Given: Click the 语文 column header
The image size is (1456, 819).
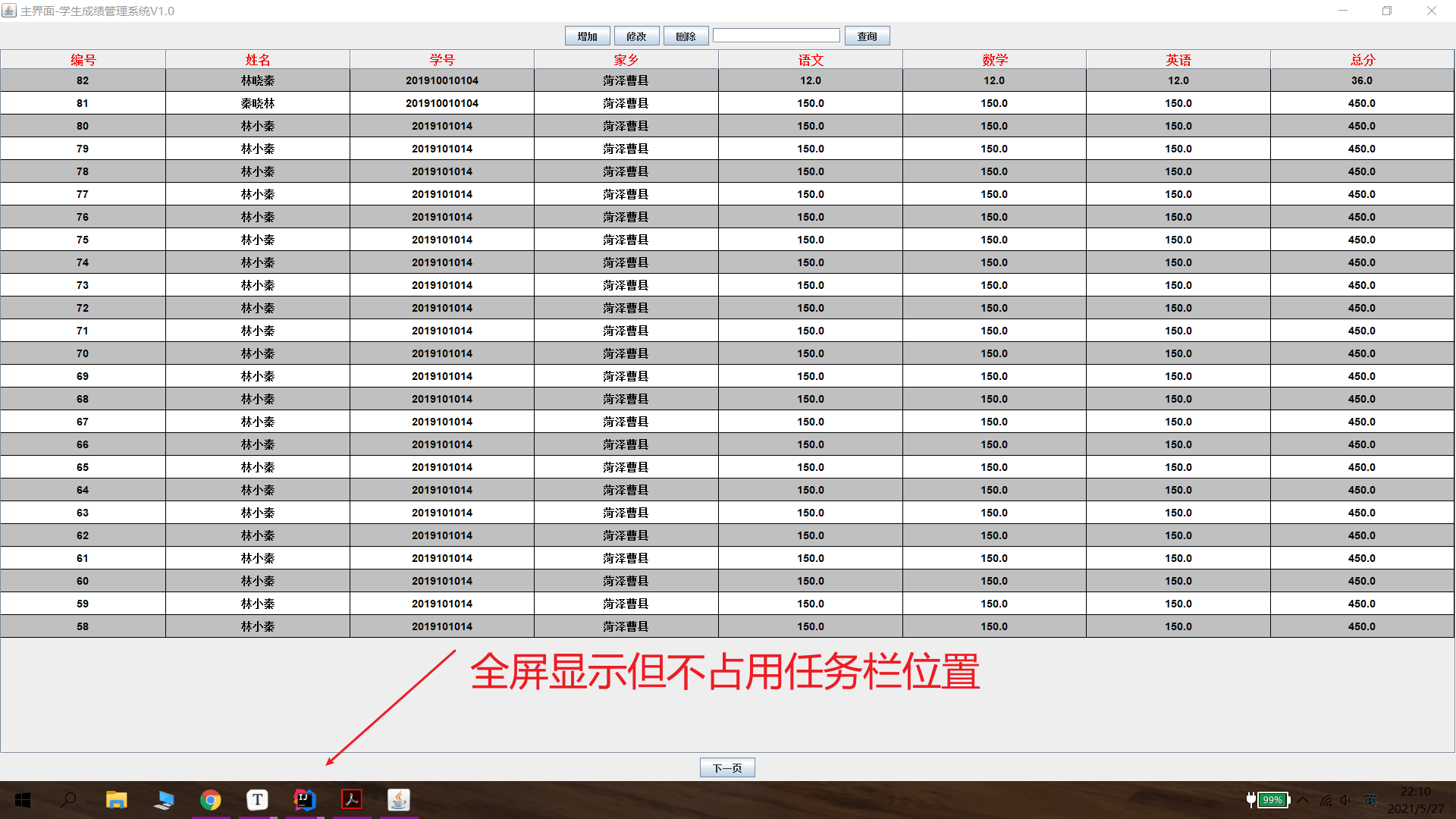Looking at the screenshot, I should point(811,60).
